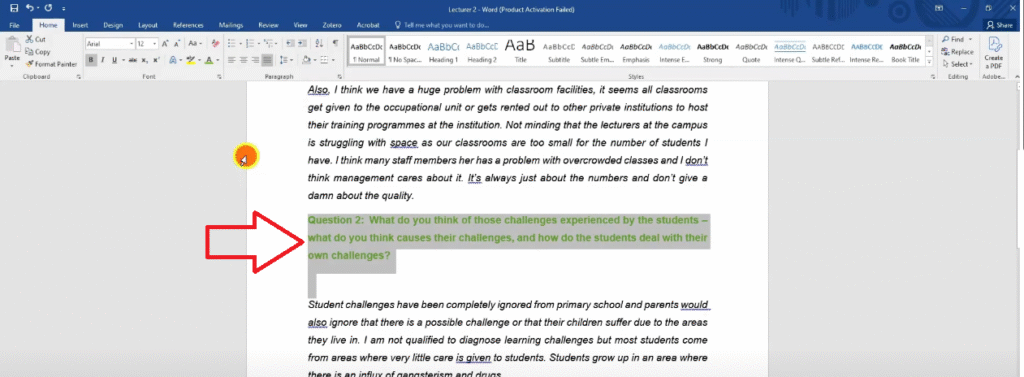The height and width of the screenshot is (377, 1024).
Task: Open the Change Case dropdown
Action: [x=195, y=44]
